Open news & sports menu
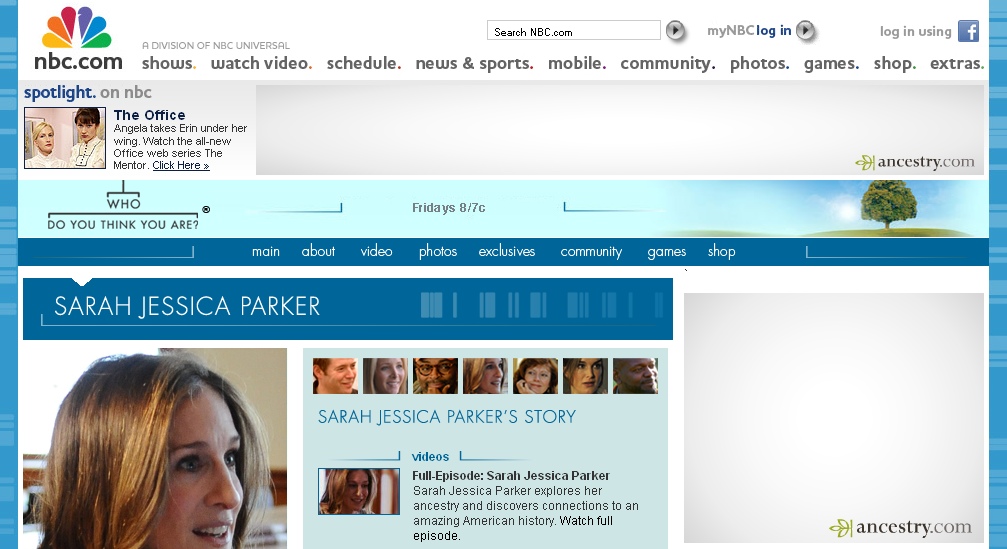 pyautogui.click(x=475, y=64)
